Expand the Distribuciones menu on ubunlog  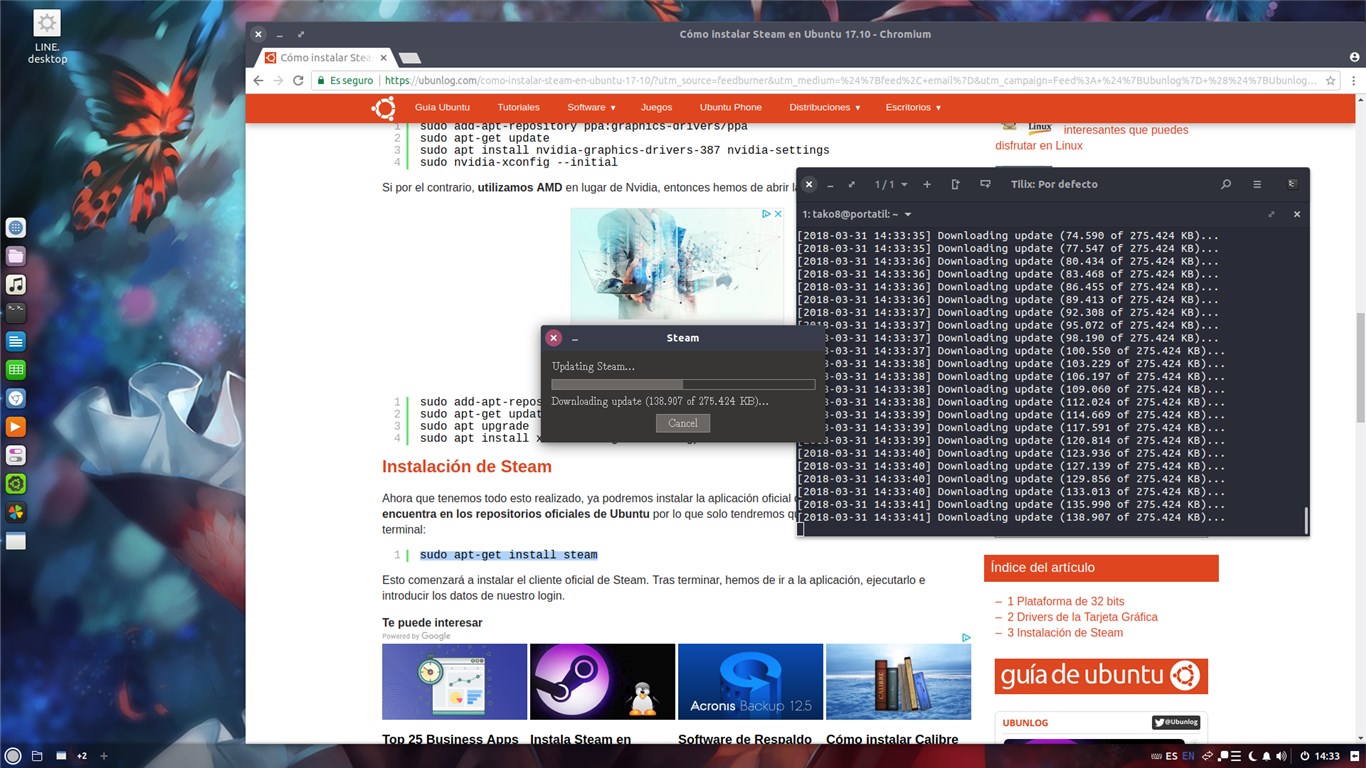pos(825,107)
